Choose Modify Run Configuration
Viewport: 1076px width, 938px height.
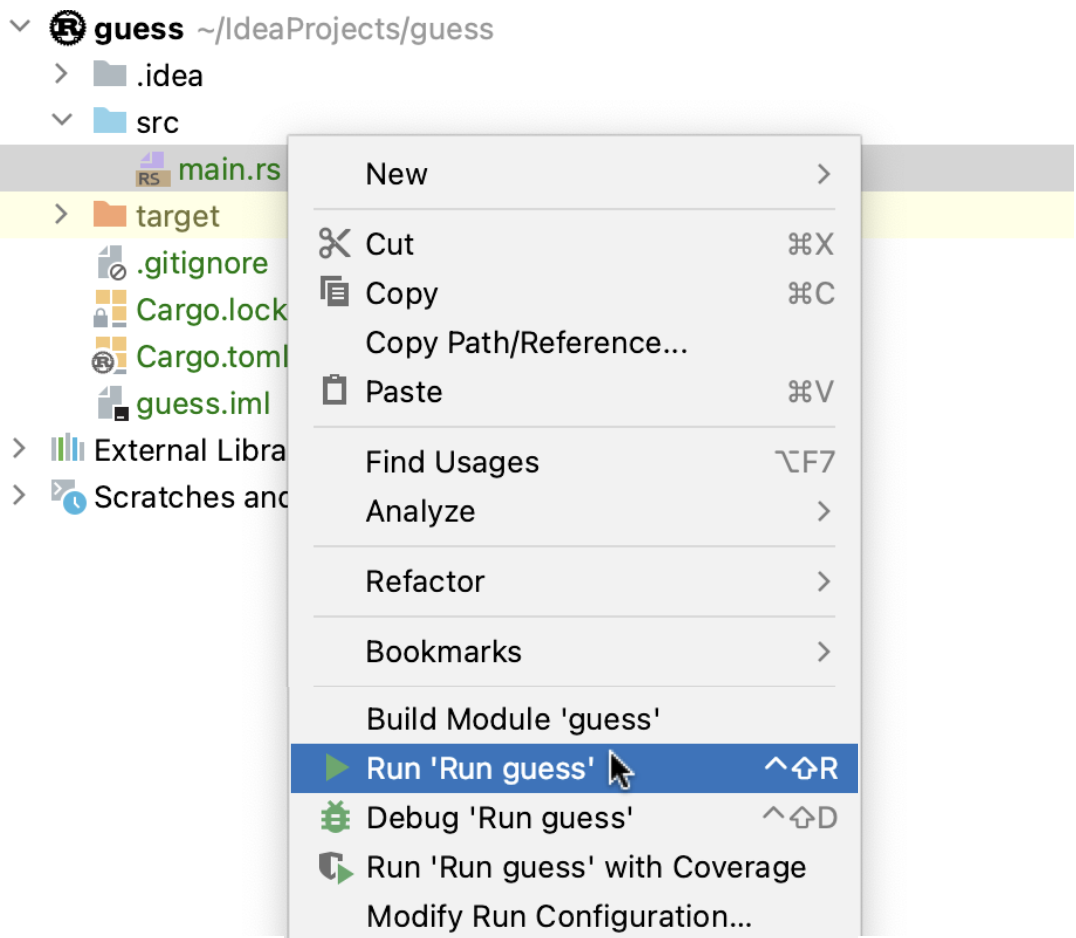pyautogui.click(x=560, y=915)
